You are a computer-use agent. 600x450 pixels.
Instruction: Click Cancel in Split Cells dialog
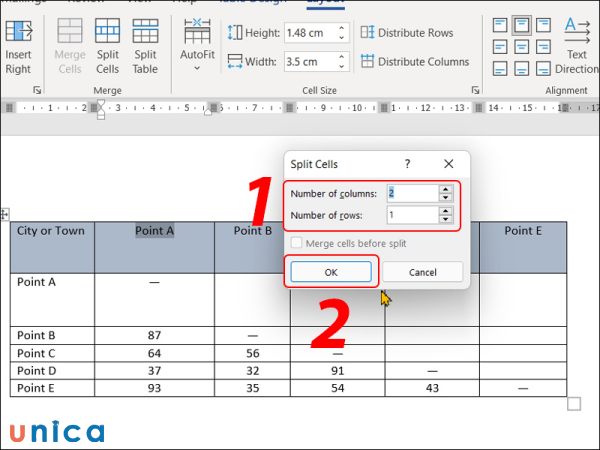coord(422,272)
